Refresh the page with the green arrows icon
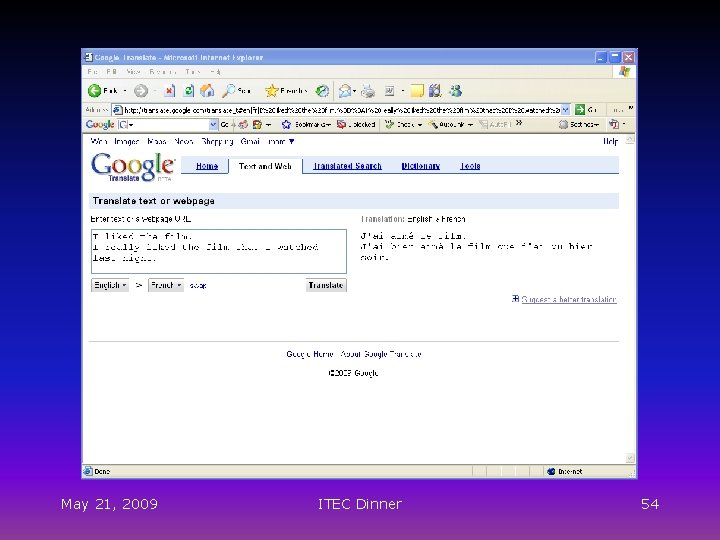This screenshot has height=540, width=720. click(x=189, y=91)
